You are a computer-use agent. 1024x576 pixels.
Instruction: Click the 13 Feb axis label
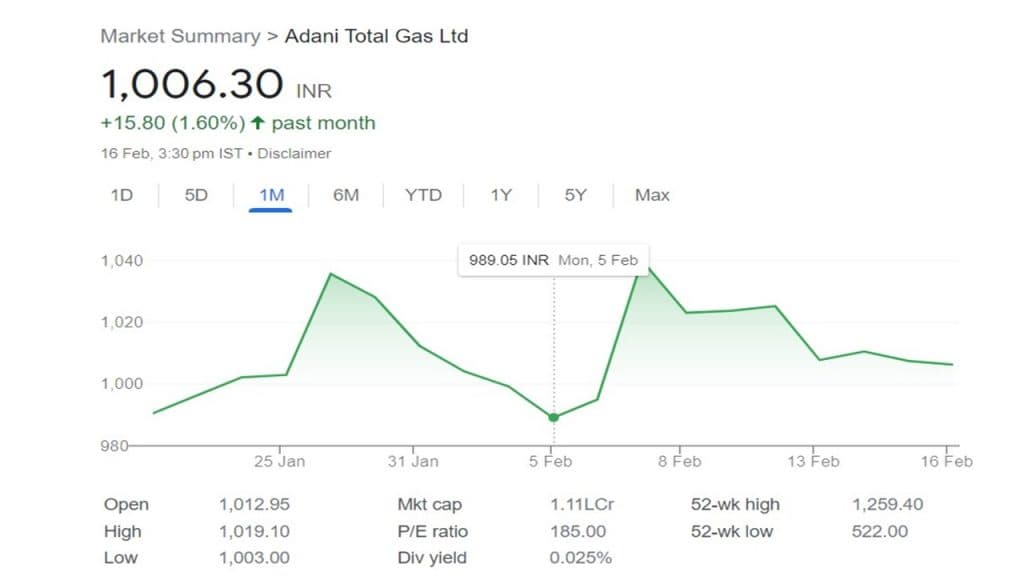(x=813, y=461)
